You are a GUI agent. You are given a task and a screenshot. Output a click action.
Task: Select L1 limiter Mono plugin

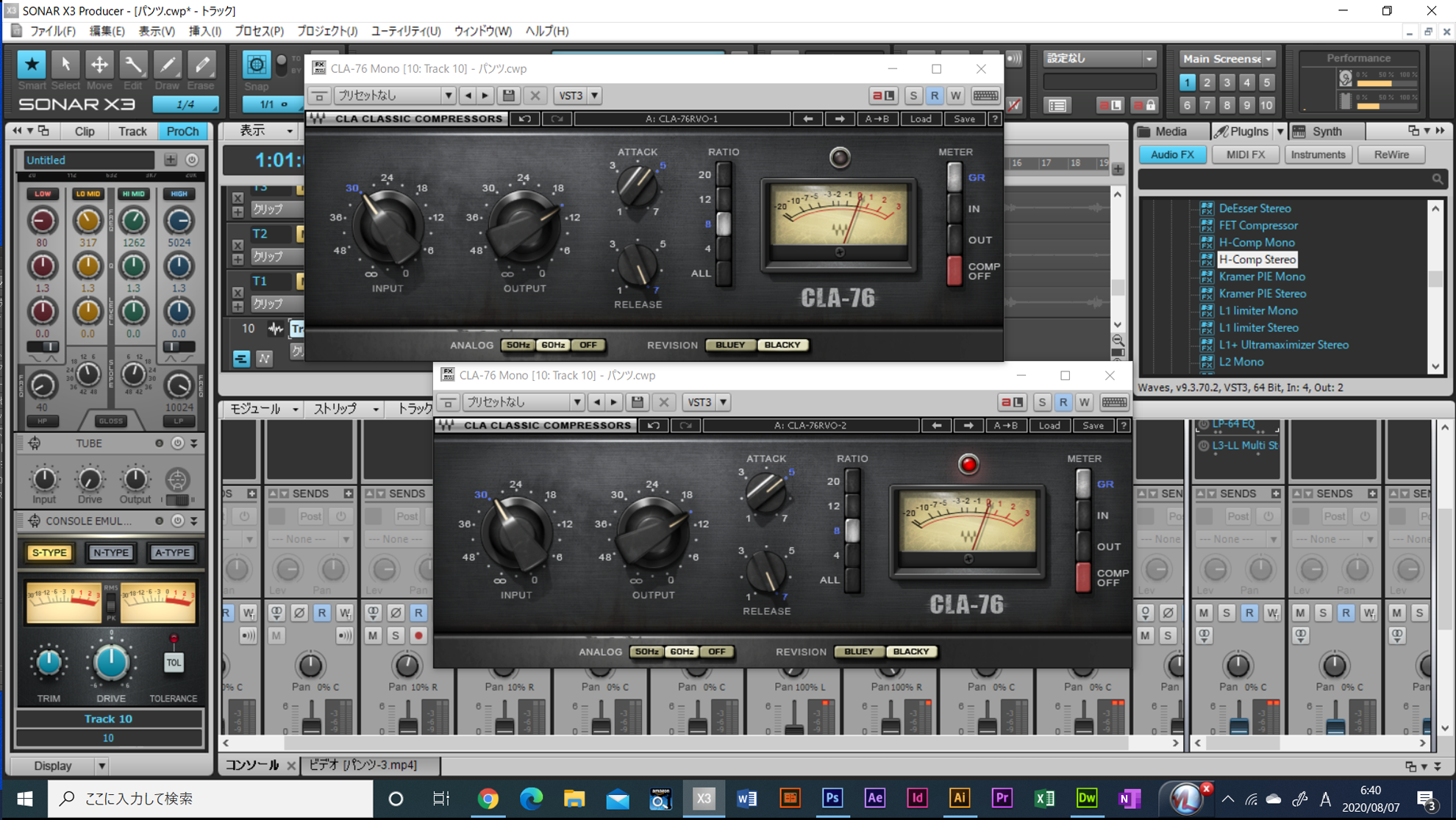pos(1257,310)
